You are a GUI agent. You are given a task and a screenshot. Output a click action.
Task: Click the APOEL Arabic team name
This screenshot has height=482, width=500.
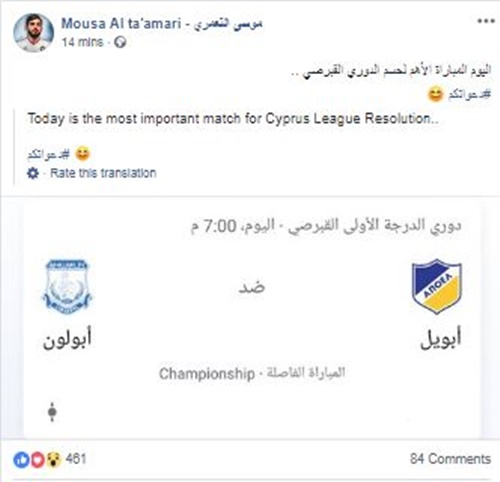[441, 338]
